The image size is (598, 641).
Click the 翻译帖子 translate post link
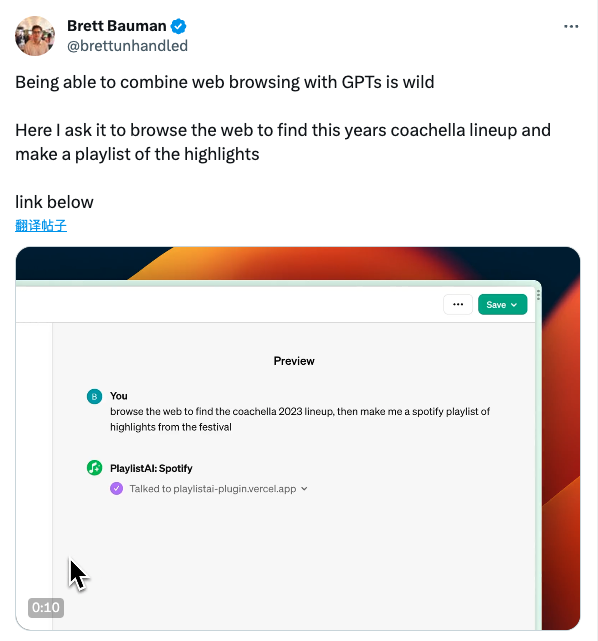pos(41,225)
